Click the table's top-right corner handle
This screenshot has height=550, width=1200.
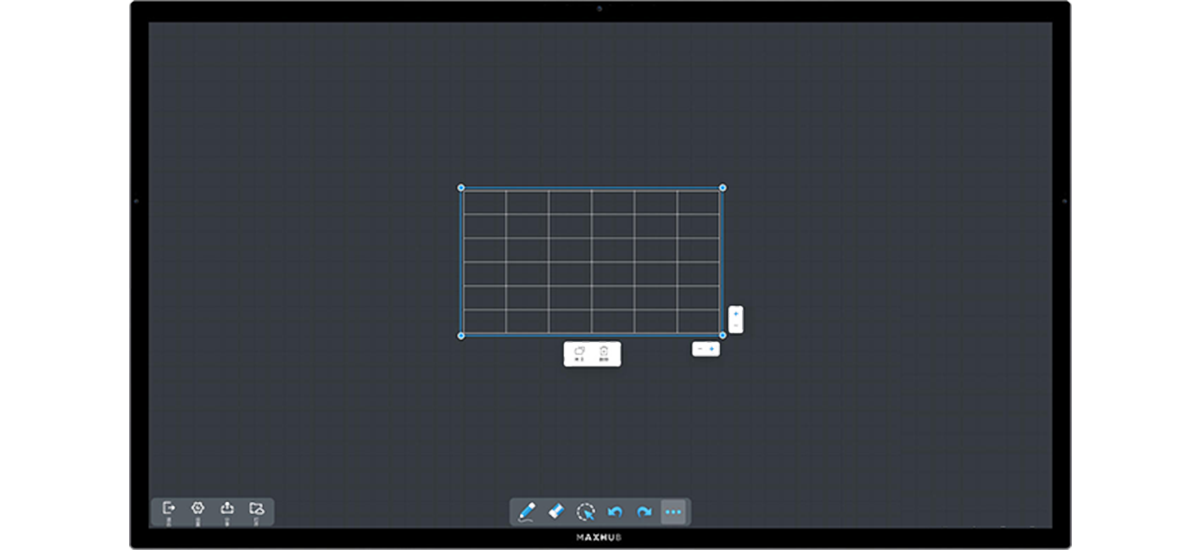723,188
